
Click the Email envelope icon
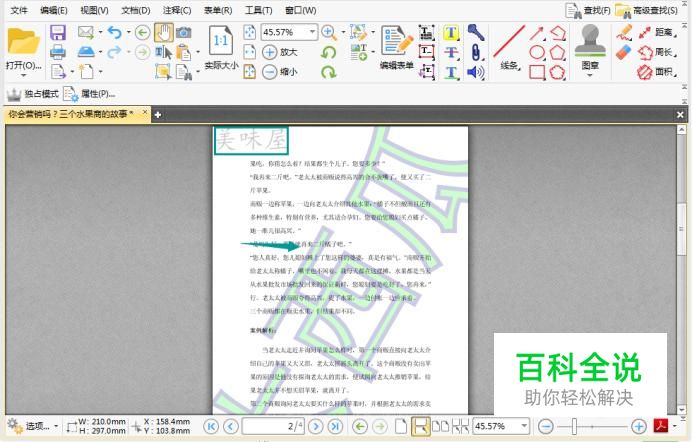(86, 32)
